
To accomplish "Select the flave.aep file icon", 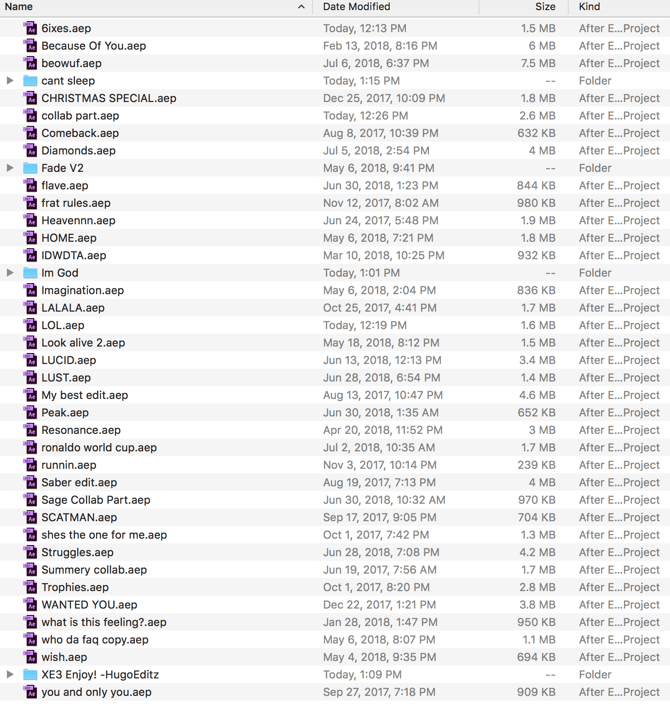I will tap(30, 186).
